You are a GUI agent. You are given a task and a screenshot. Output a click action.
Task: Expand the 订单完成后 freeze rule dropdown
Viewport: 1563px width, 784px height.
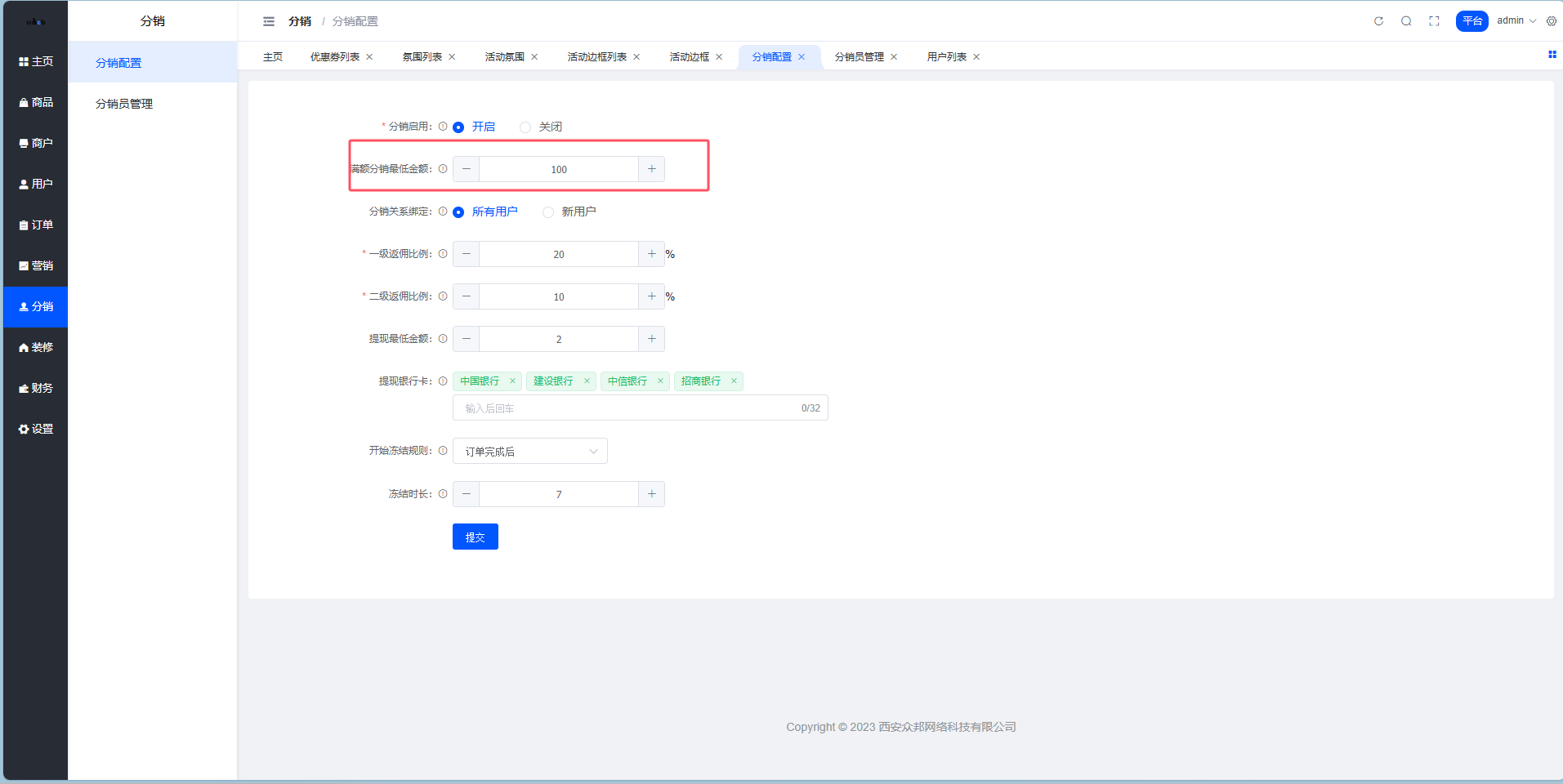(529, 452)
